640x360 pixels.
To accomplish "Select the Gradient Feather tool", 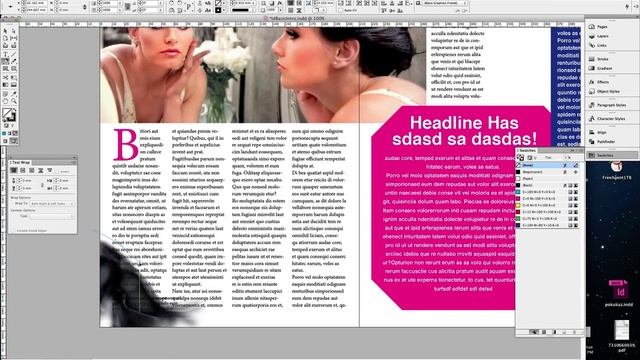I will (x=13, y=84).
